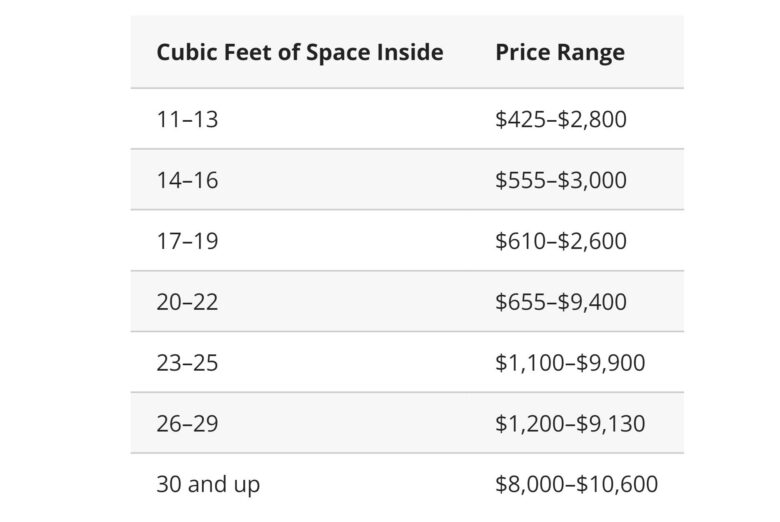Pick the 20–22 cubic feet cell
The width and height of the screenshot is (780, 522).
[x=187, y=302]
